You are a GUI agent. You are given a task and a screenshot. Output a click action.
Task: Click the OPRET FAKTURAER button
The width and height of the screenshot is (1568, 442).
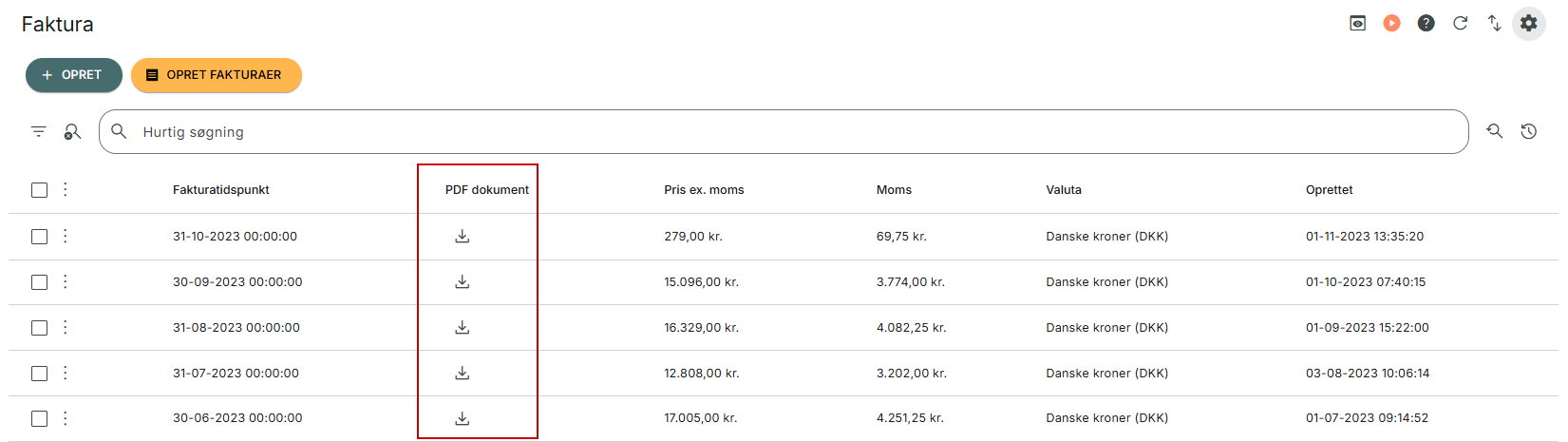tap(216, 75)
